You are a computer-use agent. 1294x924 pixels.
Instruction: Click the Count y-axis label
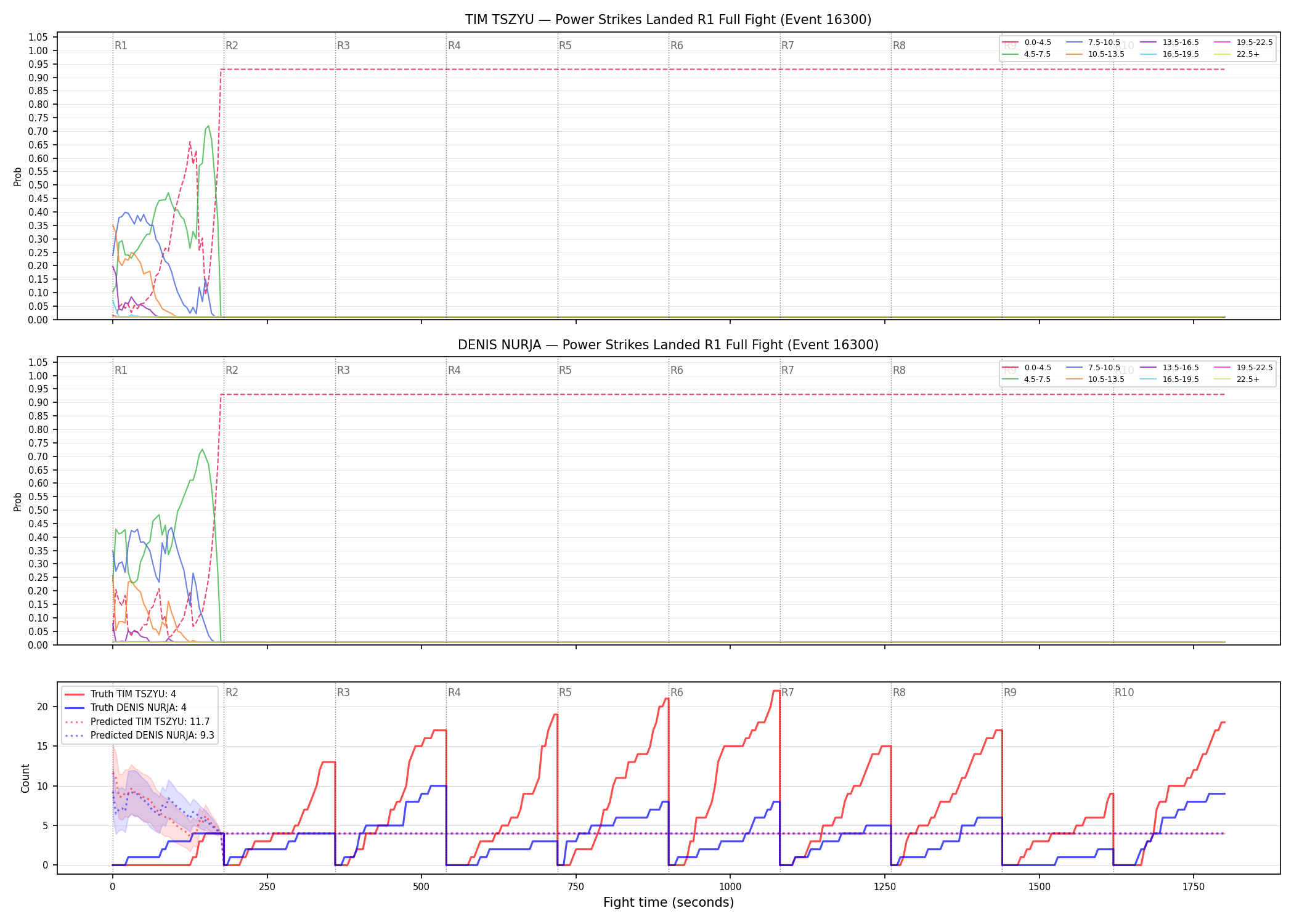25,778
